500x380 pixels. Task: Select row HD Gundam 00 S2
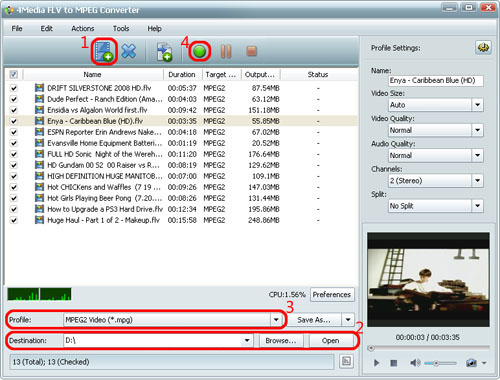pos(182,165)
